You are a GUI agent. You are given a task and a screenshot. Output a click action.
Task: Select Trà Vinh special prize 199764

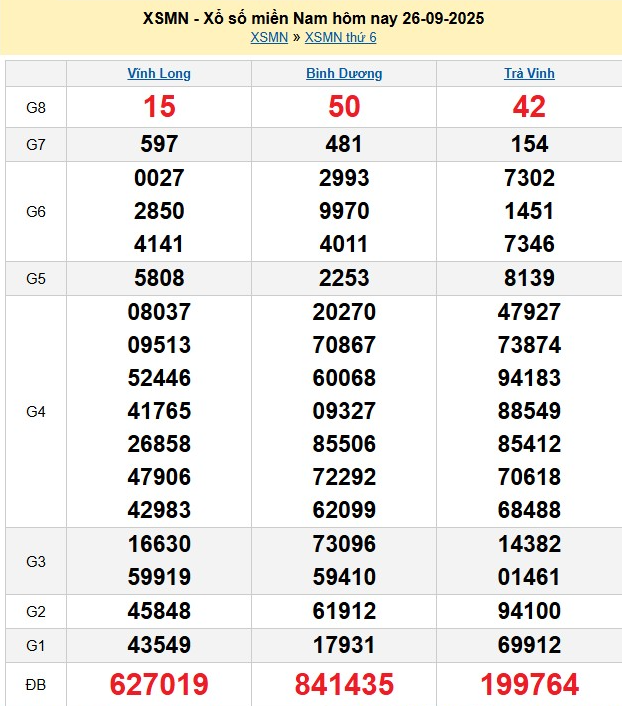[529, 684]
